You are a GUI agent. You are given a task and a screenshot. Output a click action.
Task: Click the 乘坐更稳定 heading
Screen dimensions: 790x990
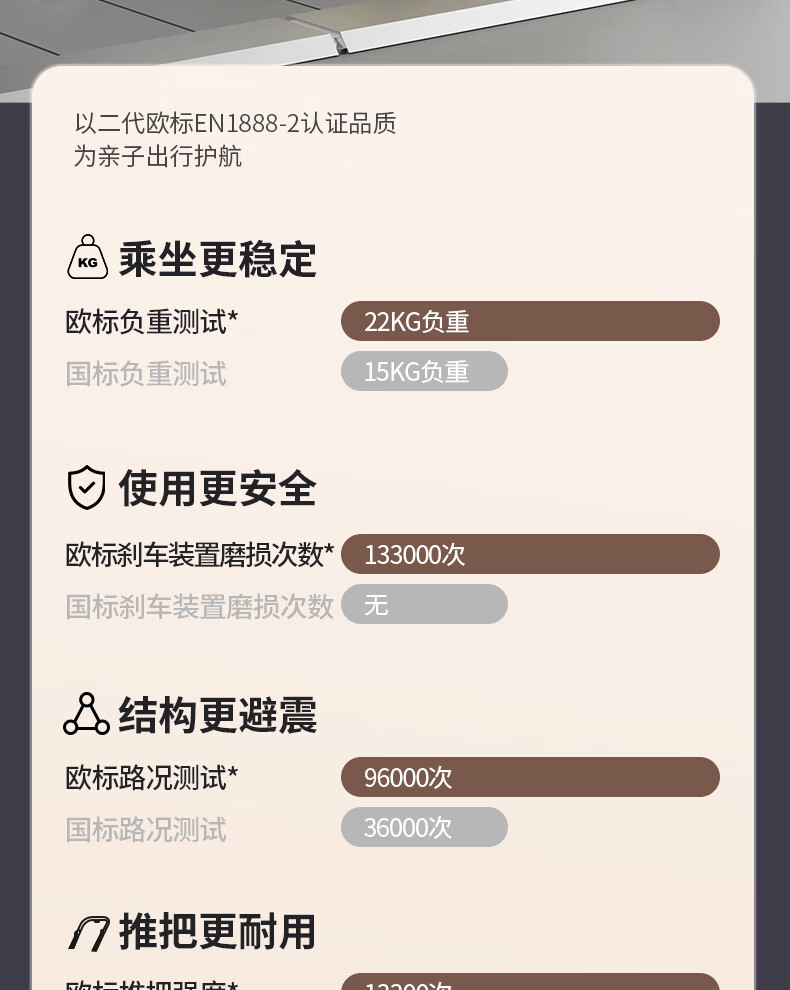(x=217, y=259)
